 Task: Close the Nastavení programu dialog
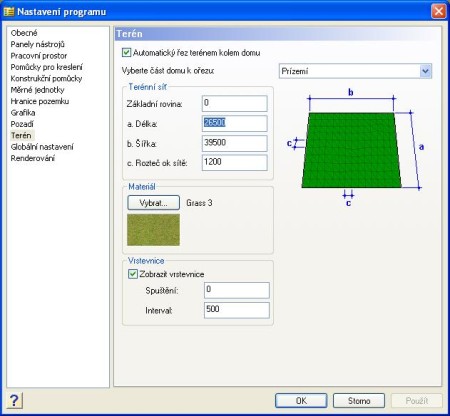(x=439, y=12)
